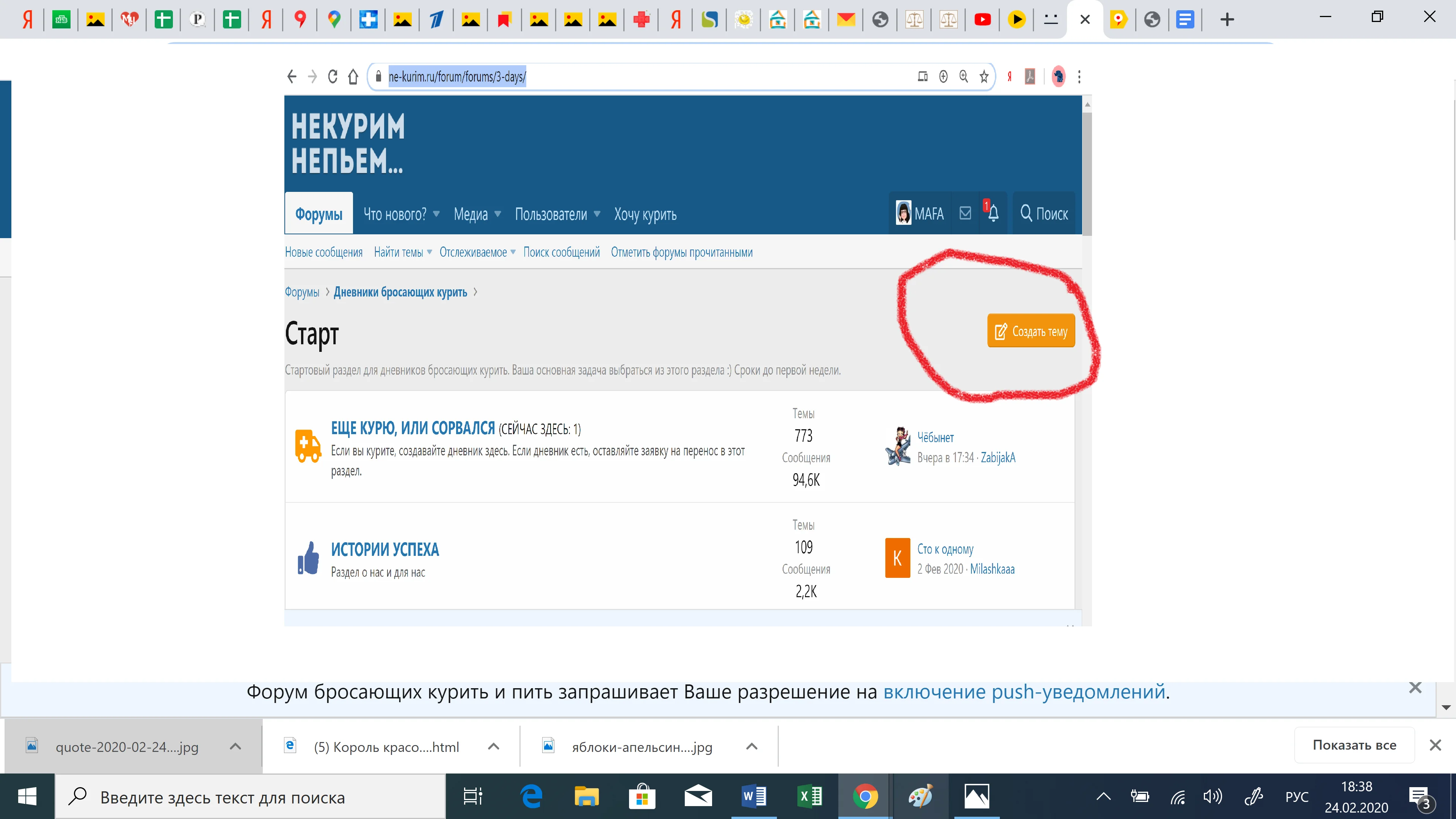Screen dimensions: 1456x819
Task: Click the page reload icon
Action: point(333,76)
